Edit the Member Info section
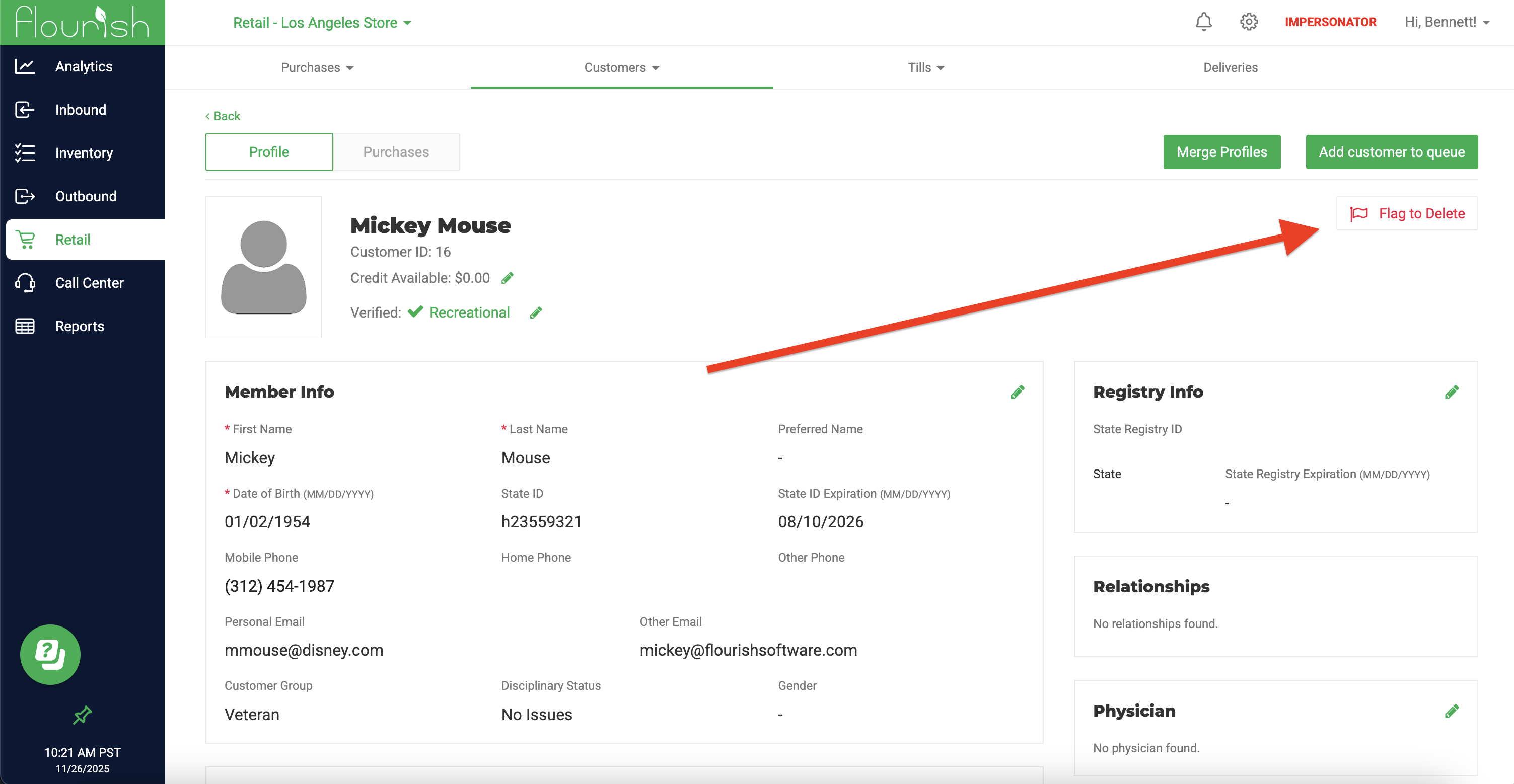This screenshot has height=784, width=1514. coord(1018,391)
